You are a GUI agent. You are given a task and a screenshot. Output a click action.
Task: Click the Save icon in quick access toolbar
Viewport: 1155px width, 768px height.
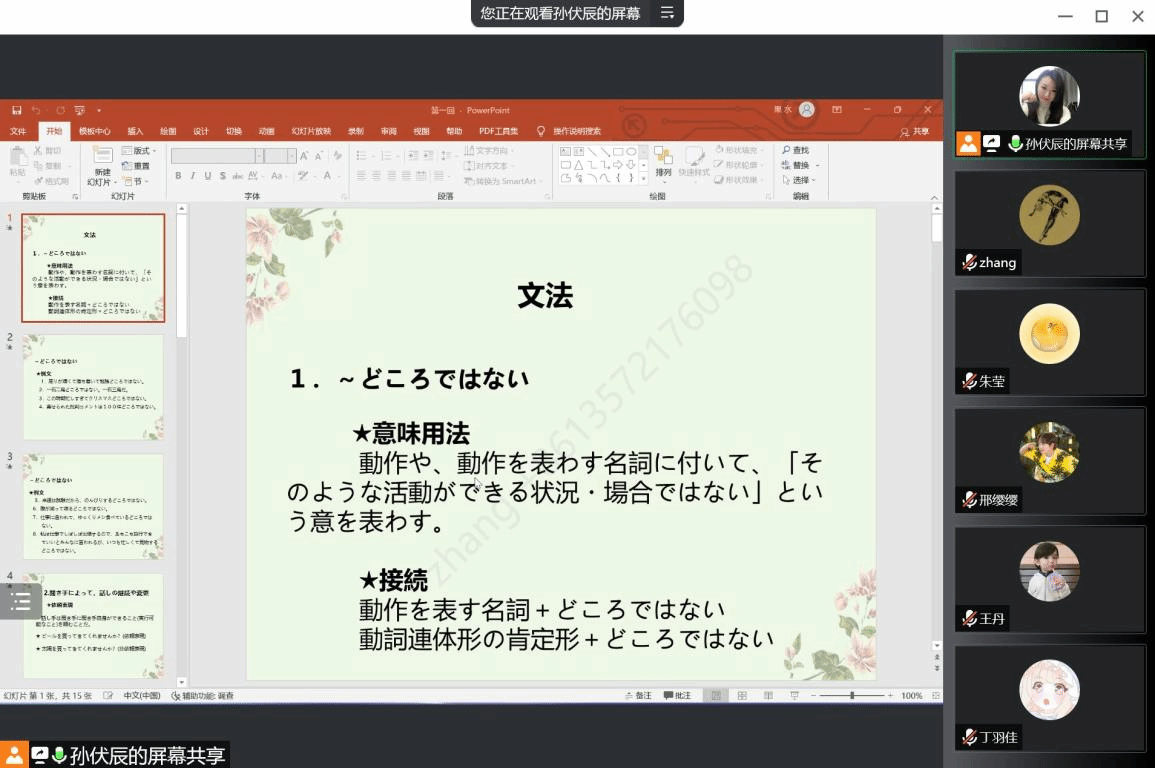pyautogui.click(x=17, y=110)
